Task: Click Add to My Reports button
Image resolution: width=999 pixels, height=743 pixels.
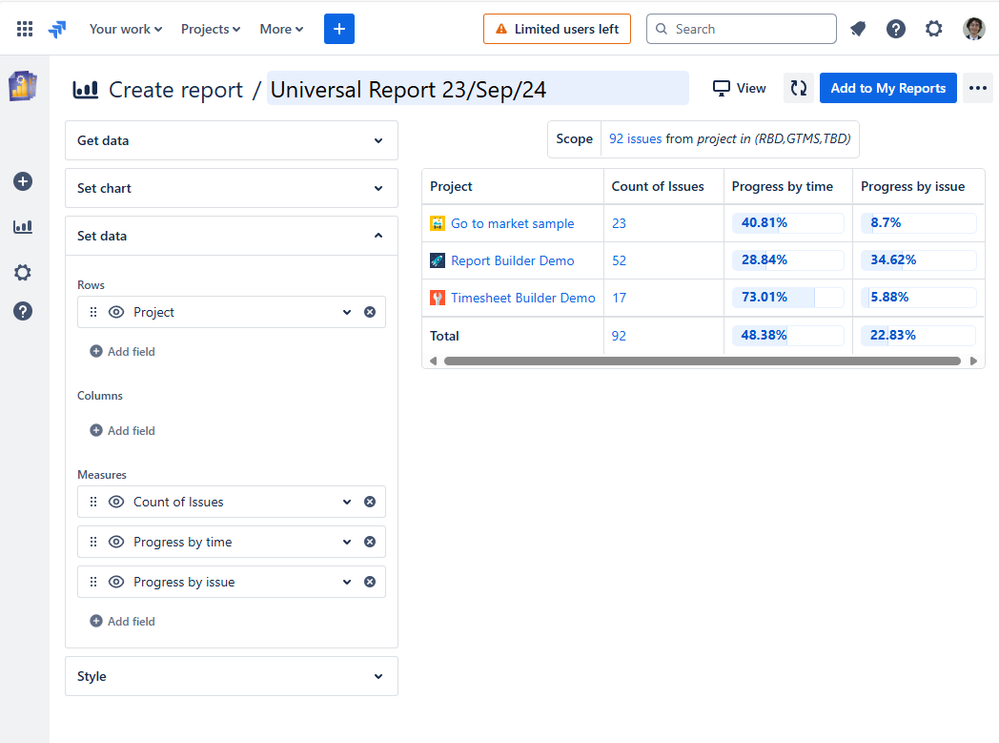Action: click(x=888, y=88)
